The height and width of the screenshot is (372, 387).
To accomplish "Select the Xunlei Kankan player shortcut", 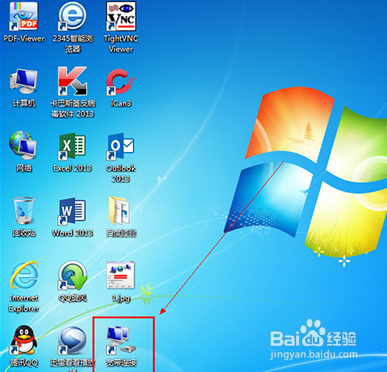I will pos(72,348).
